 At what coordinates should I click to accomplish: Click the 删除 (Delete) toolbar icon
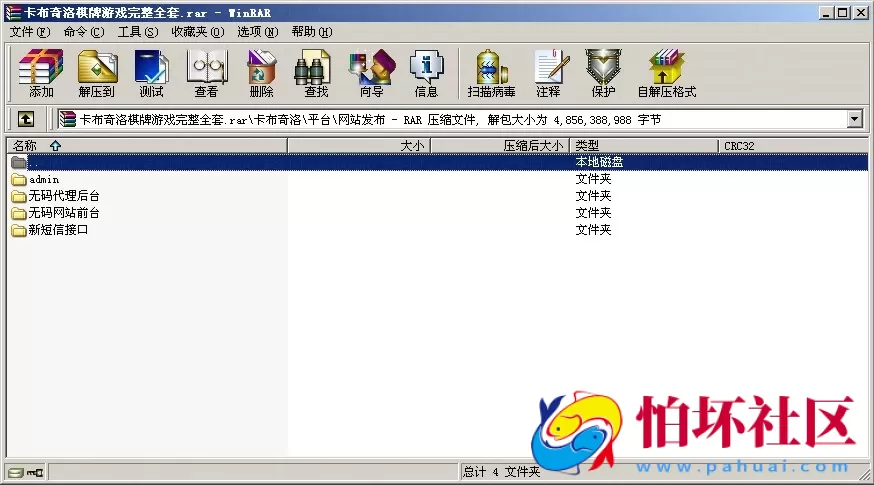pos(261,73)
